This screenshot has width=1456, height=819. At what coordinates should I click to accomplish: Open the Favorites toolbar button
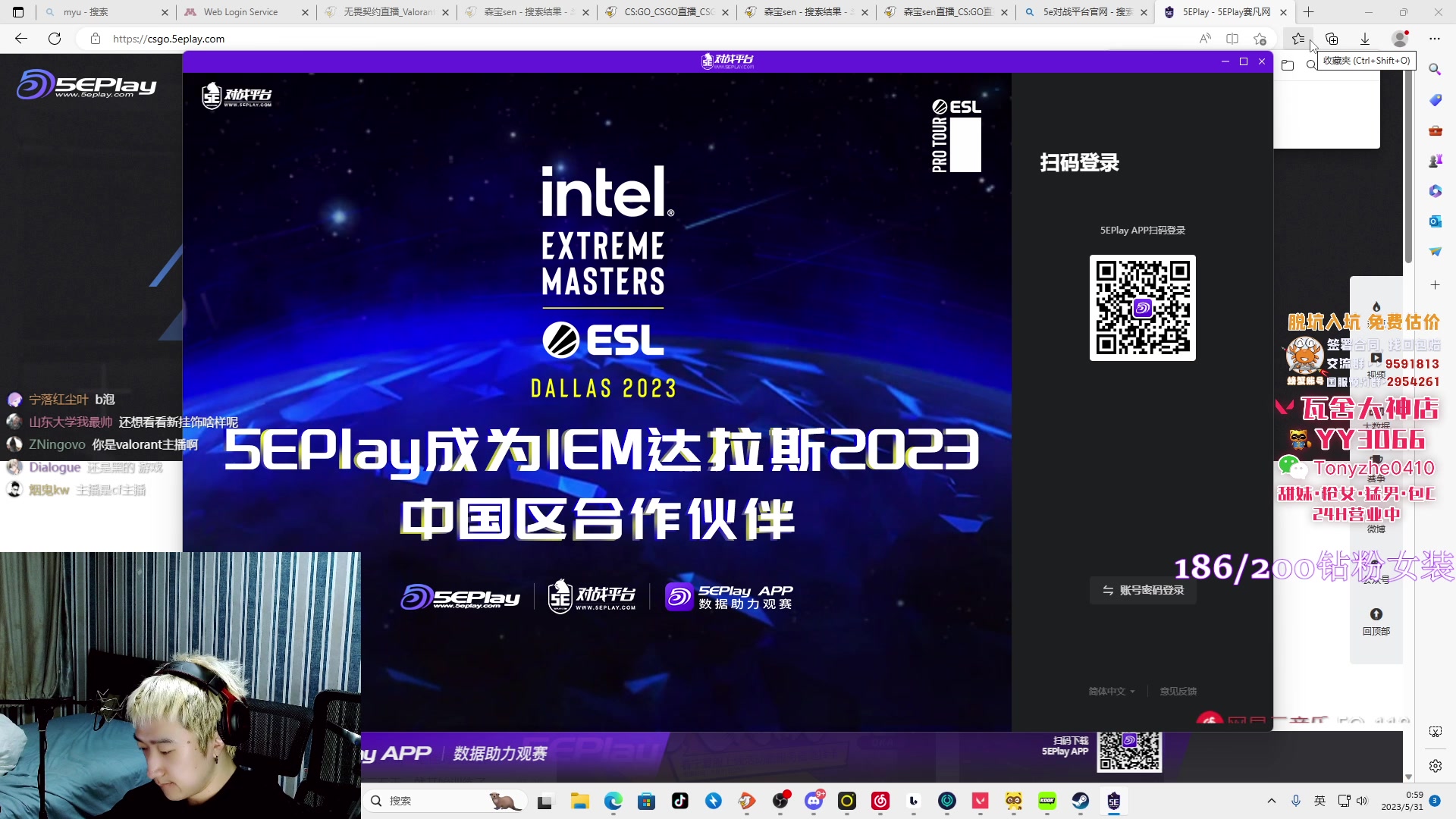1298,39
